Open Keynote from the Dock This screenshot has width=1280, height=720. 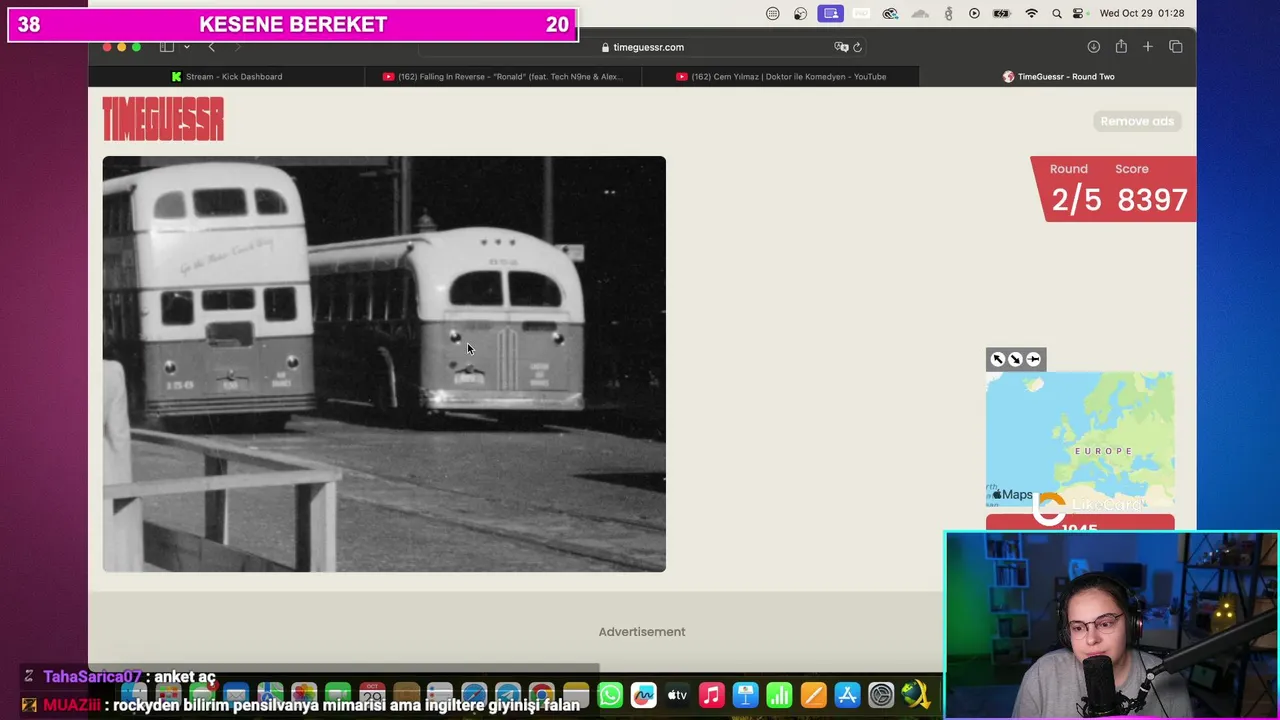pyautogui.click(x=745, y=695)
